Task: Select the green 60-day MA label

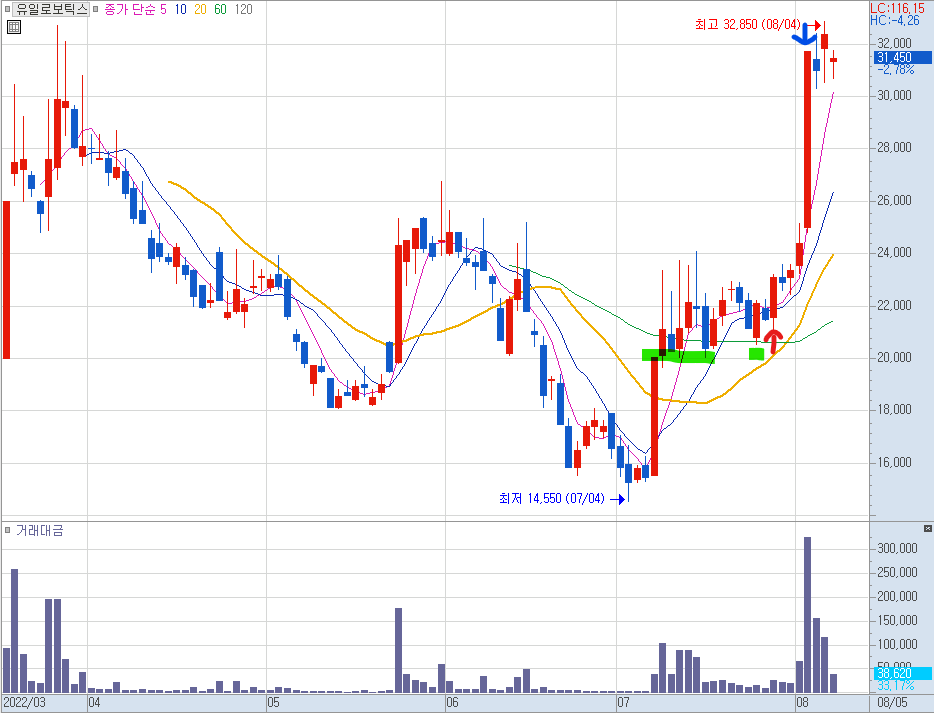Action: coord(220,9)
